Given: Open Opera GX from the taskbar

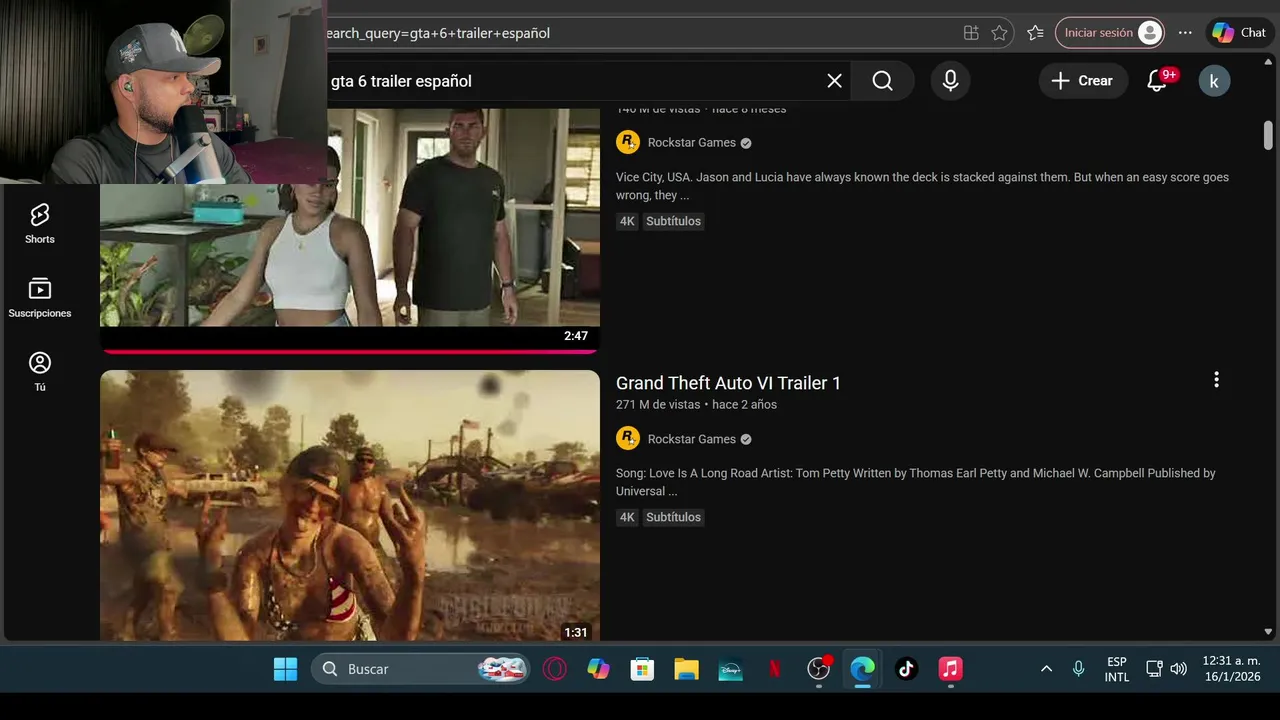Looking at the screenshot, I should click(554, 669).
